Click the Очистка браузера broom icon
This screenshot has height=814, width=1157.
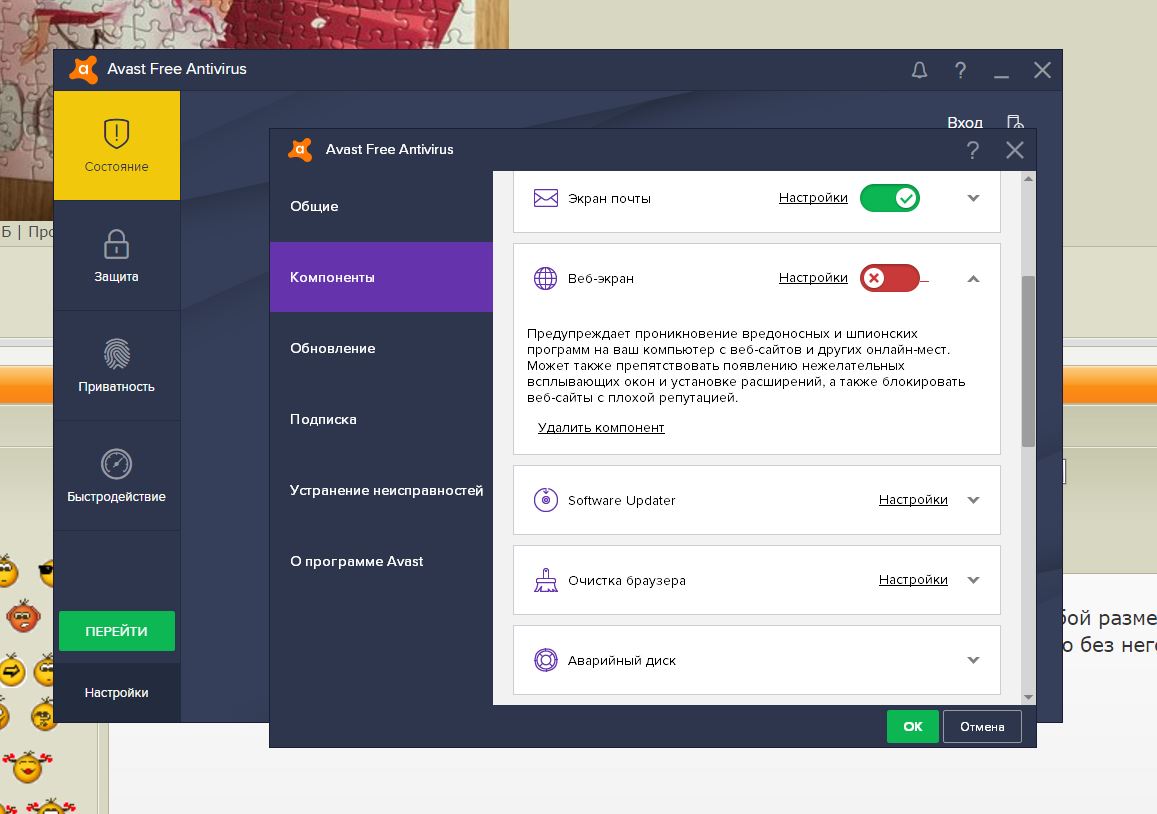click(x=545, y=580)
